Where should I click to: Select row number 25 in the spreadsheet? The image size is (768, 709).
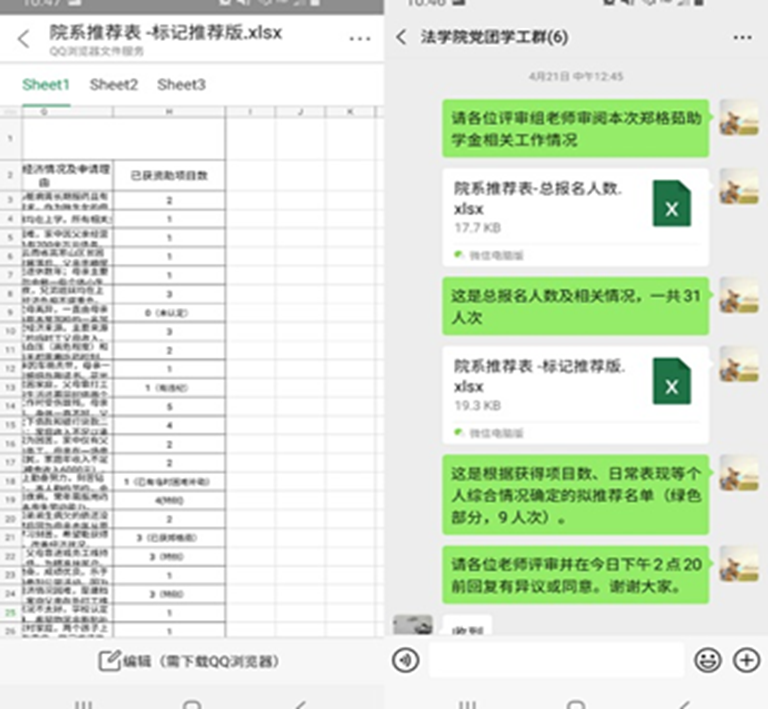point(10,612)
